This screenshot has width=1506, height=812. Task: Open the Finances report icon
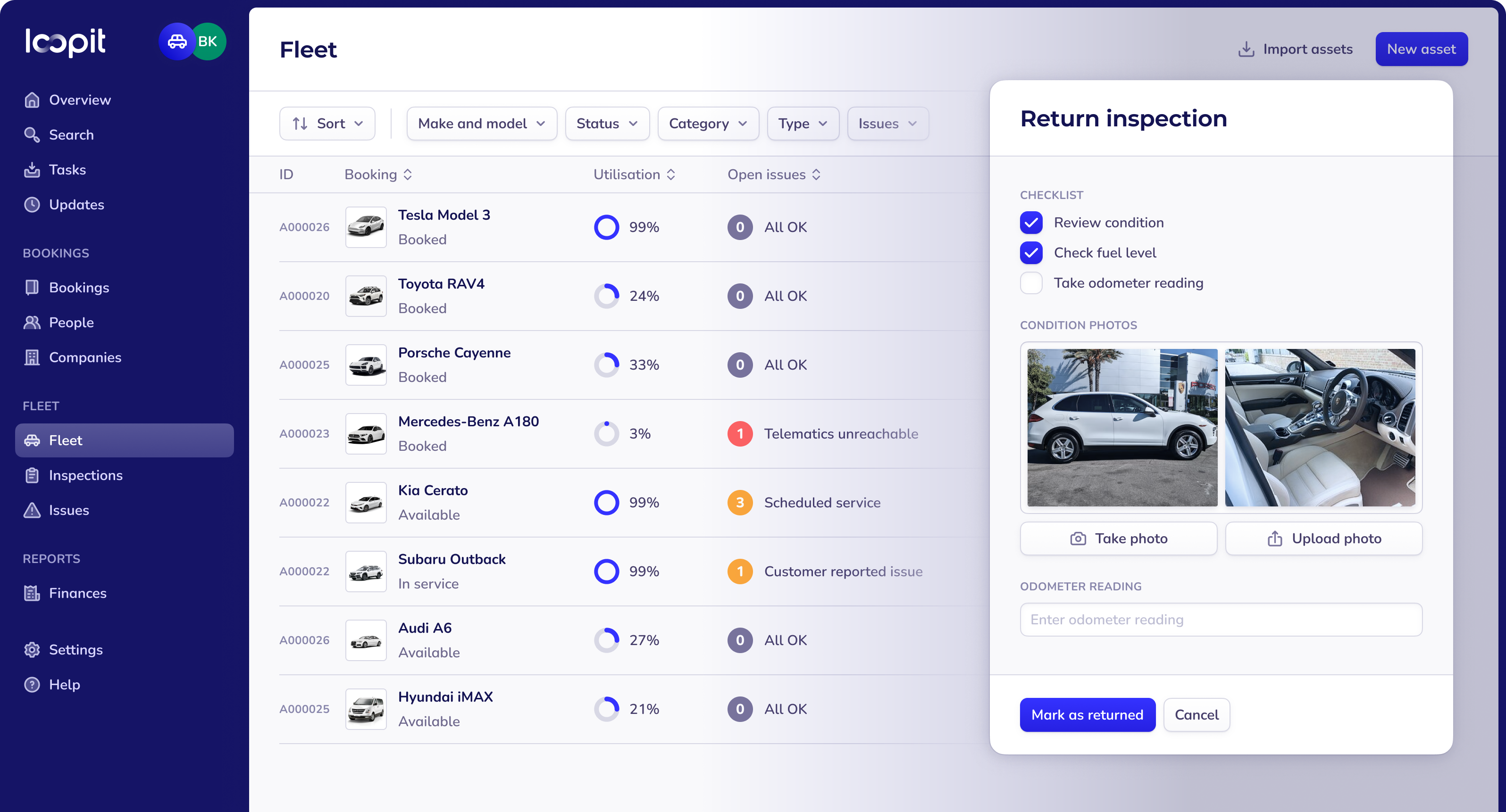(33, 592)
